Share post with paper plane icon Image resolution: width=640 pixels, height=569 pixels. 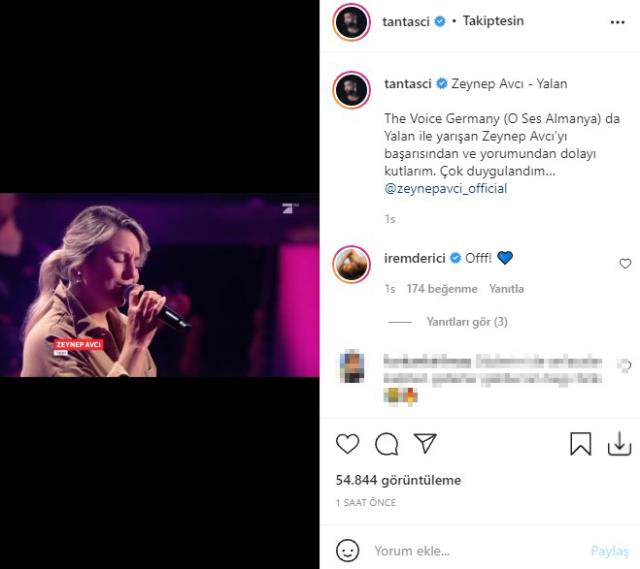pos(425,444)
